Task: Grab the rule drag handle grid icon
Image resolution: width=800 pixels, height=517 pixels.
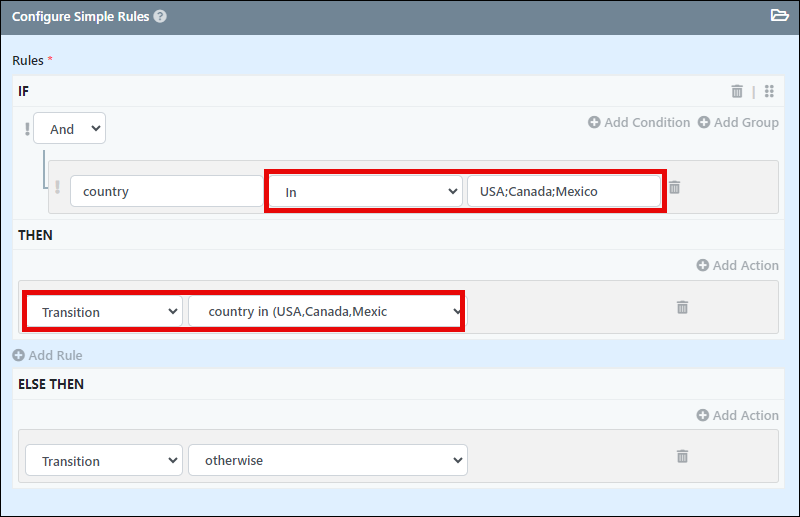Action: coord(769,91)
